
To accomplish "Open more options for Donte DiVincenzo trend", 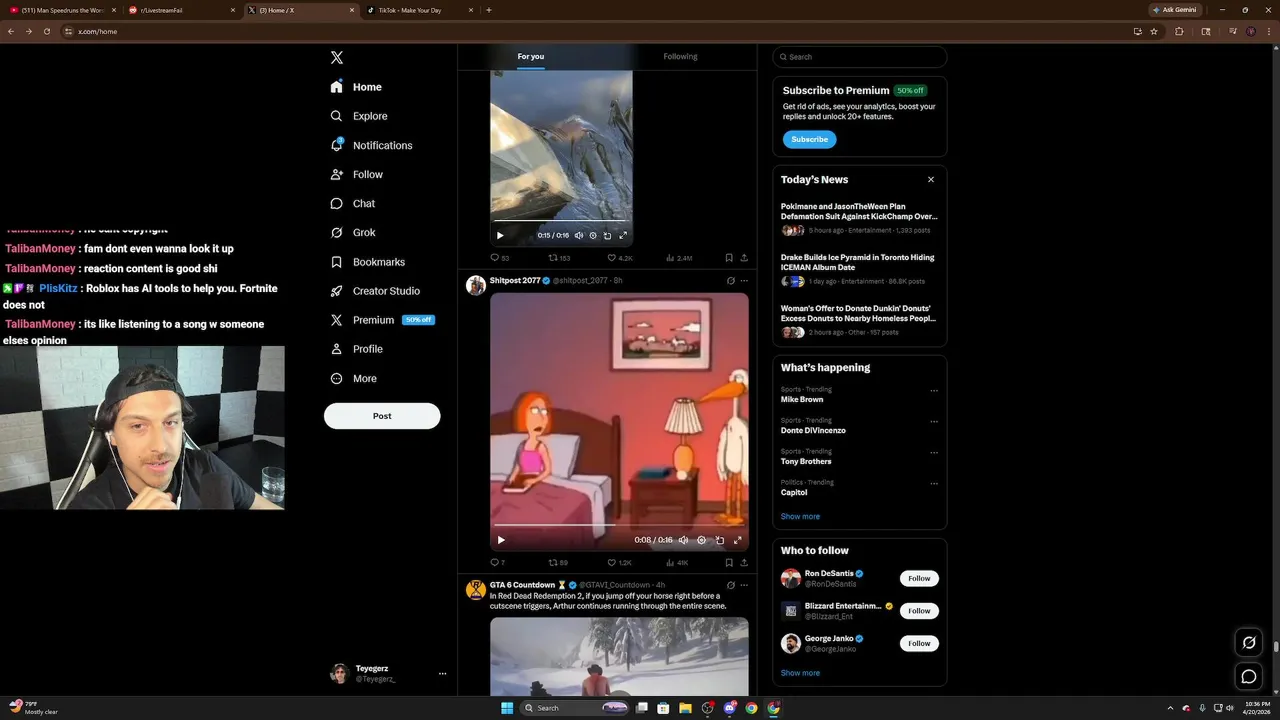I will coord(934,422).
